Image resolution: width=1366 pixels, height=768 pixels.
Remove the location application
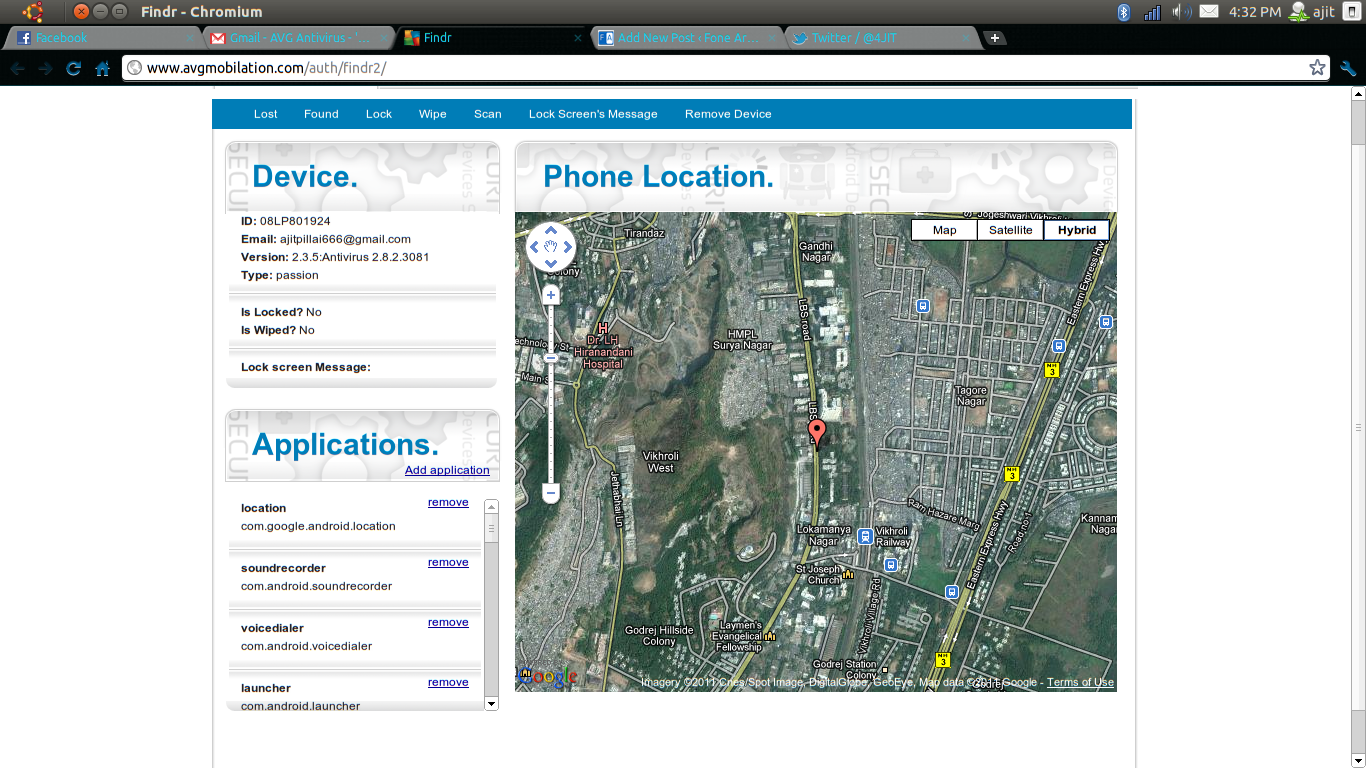pyautogui.click(x=448, y=502)
